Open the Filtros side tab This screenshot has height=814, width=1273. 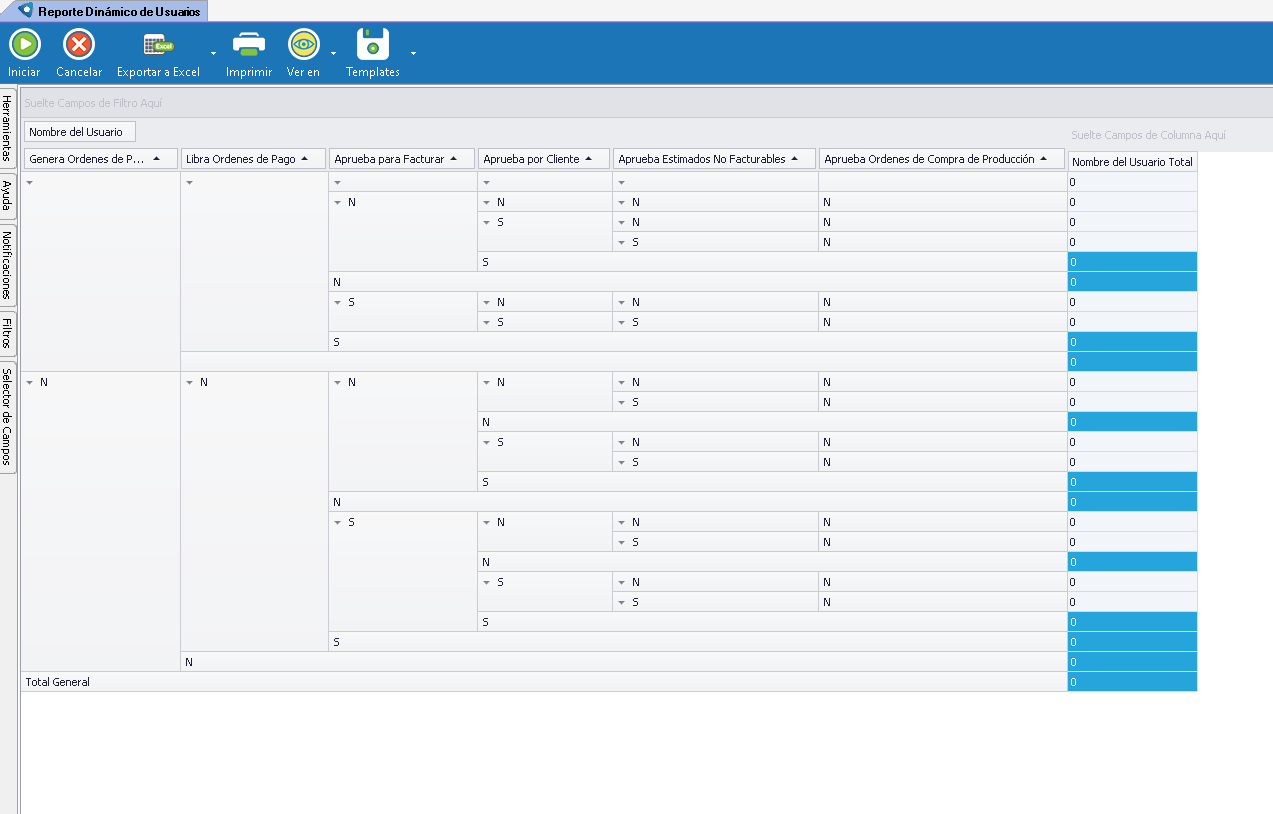pos(8,333)
